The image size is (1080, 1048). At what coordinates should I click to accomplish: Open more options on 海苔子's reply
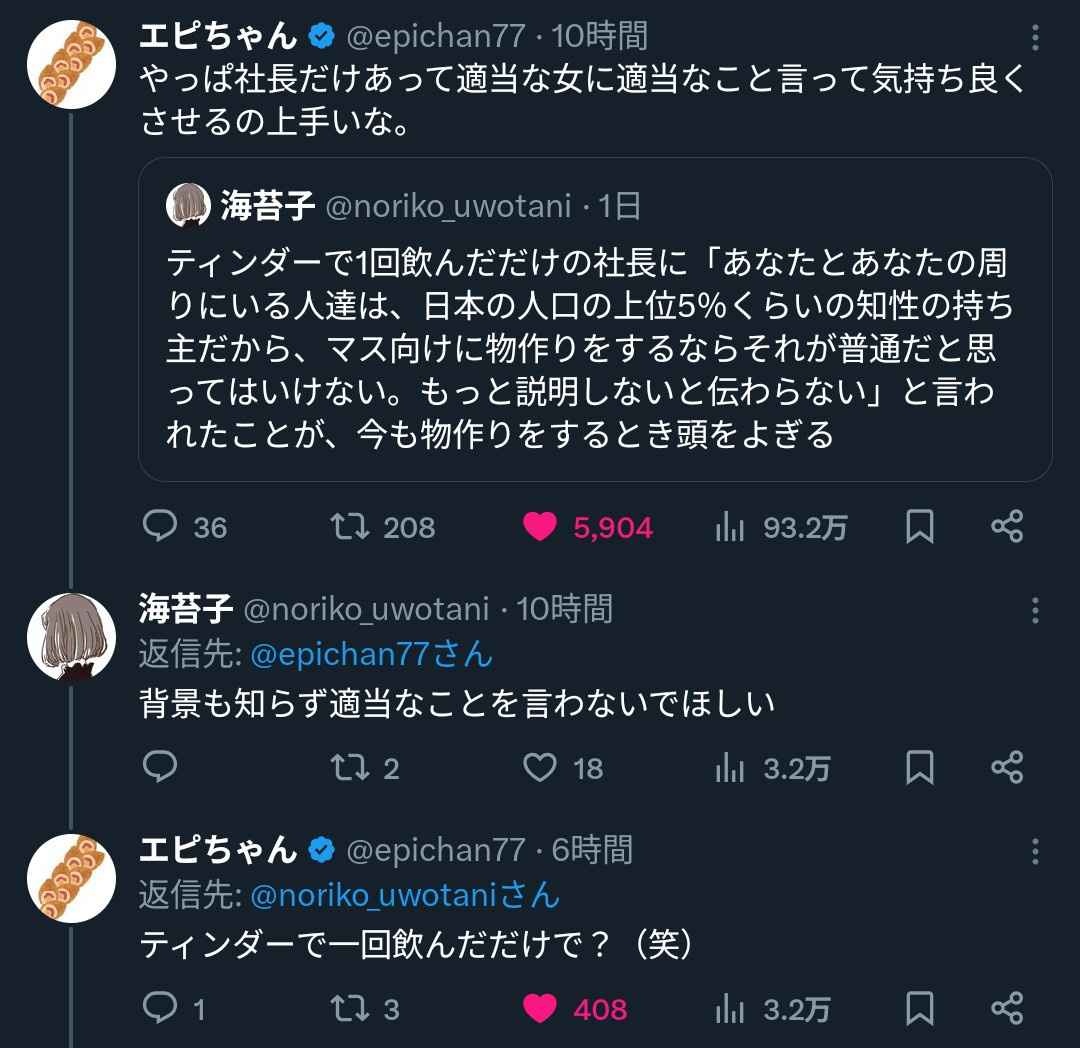coord(1035,610)
